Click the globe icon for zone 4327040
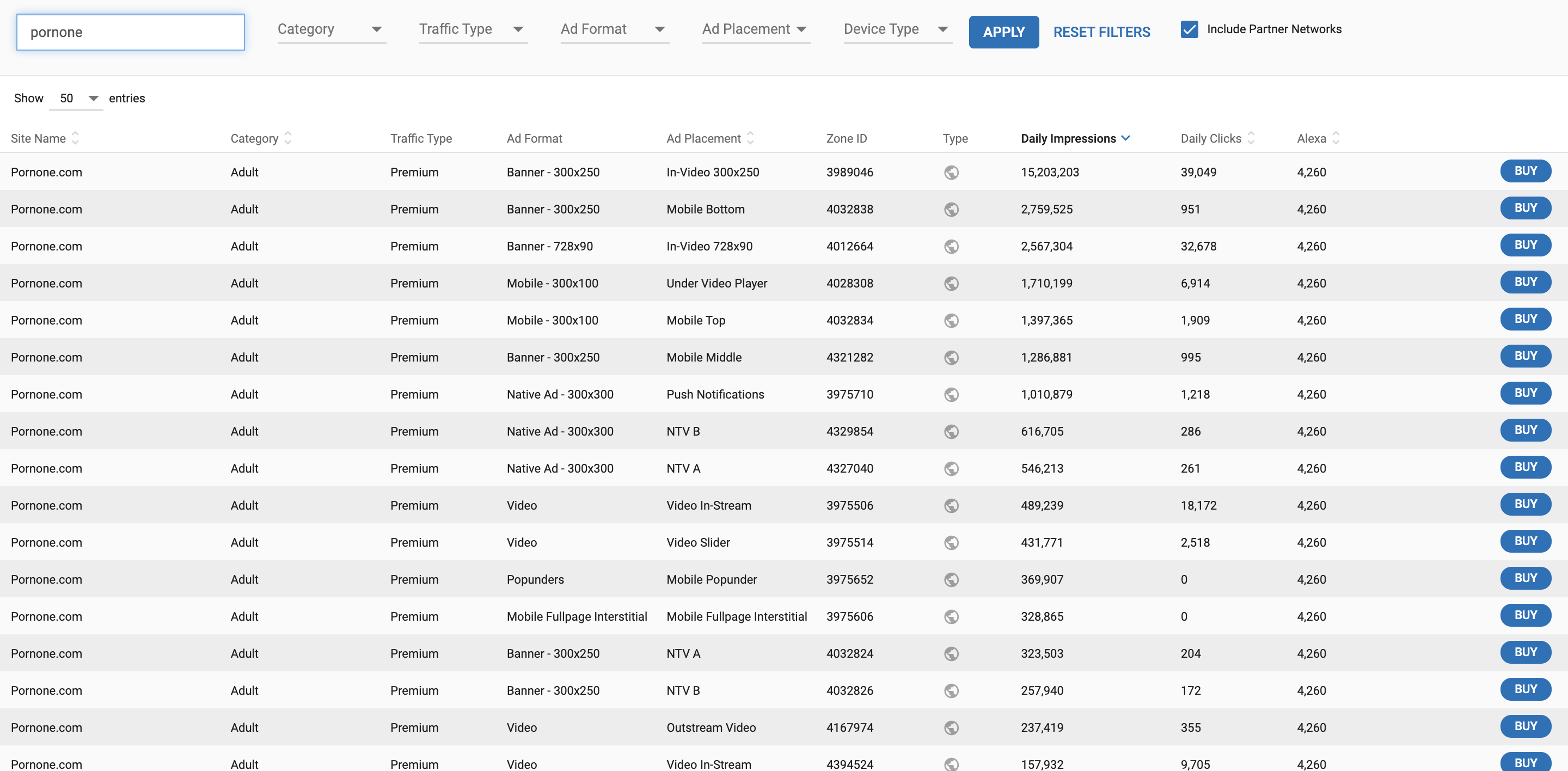The width and height of the screenshot is (1568, 771). point(951,469)
